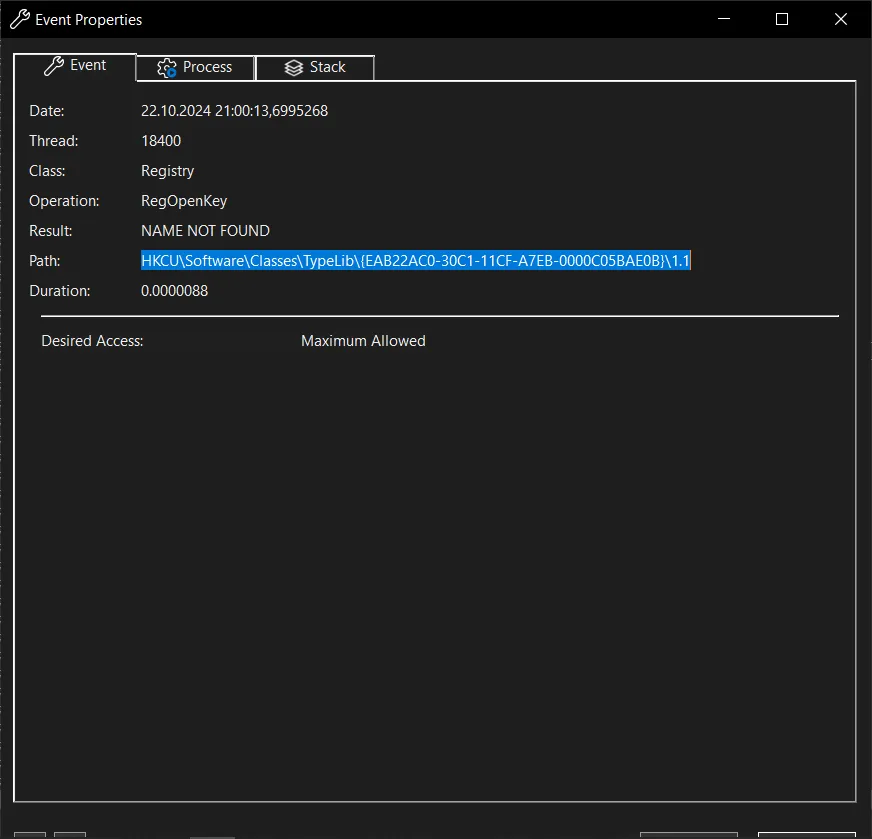872x839 pixels.
Task: Click the layers icon on the Stack tab
Action: tap(293, 68)
